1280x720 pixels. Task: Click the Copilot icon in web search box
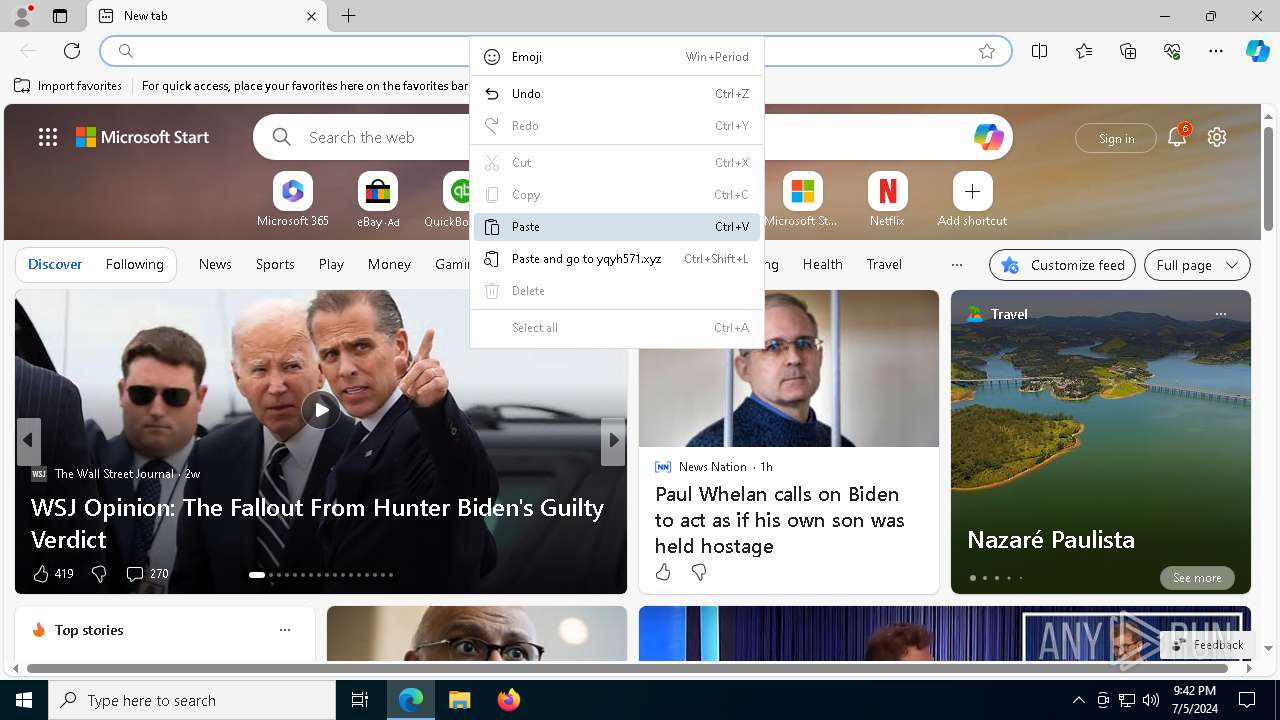[x=988, y=137]
